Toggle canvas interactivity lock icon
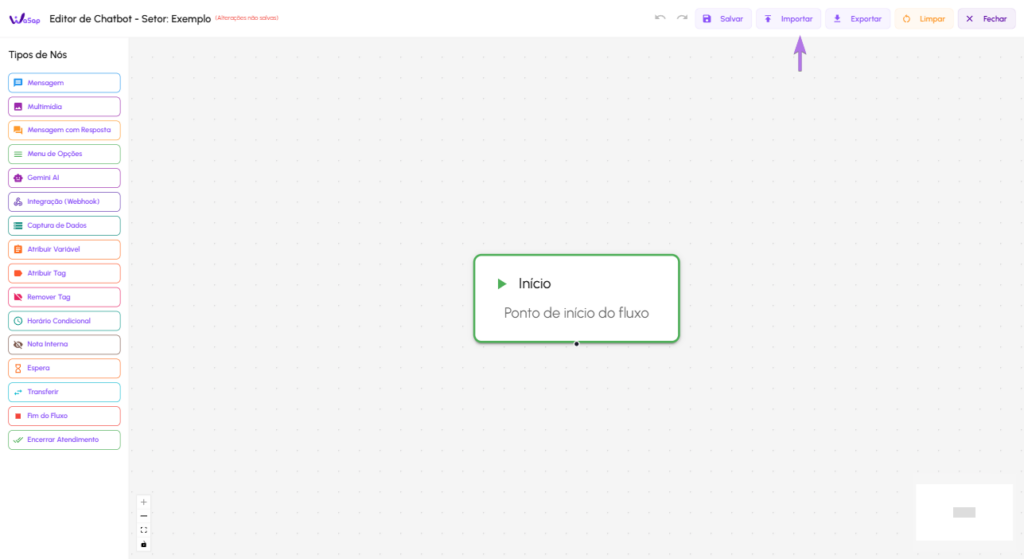This screenshot has height=559, width=1024. pos(144,544)
